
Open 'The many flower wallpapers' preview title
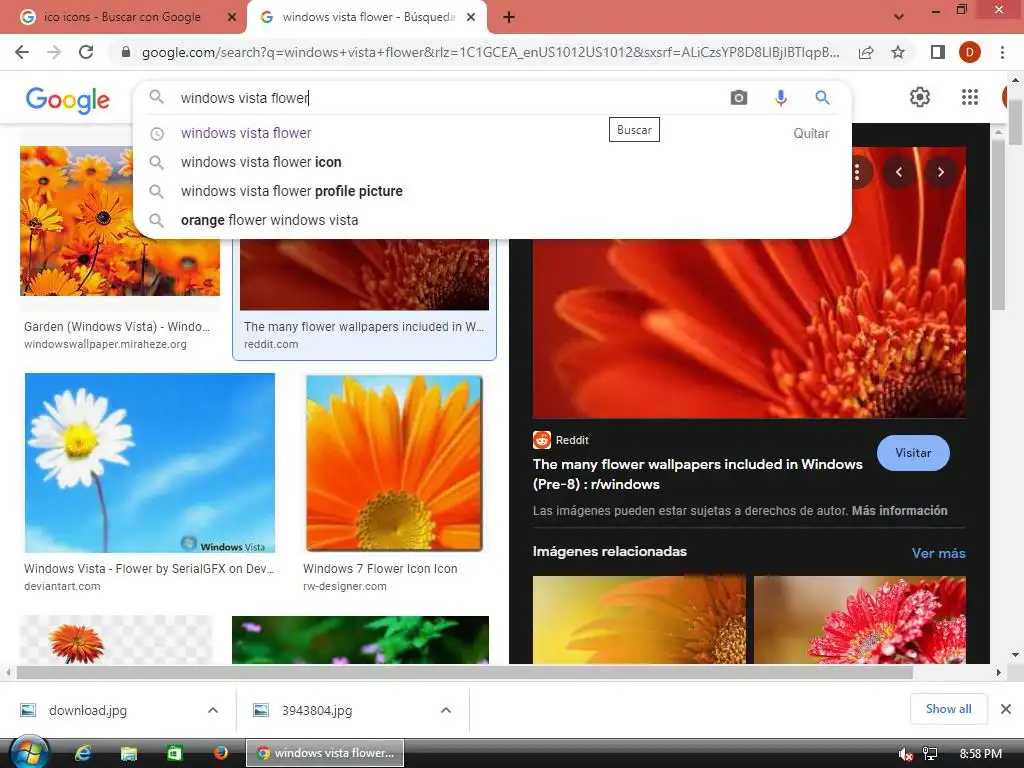697,474
